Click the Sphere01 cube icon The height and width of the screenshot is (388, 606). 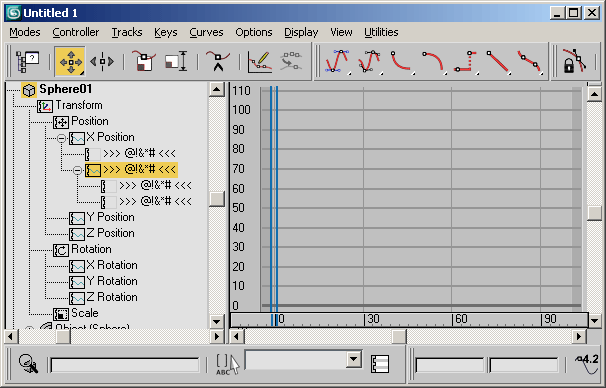[x=29, y=90]
